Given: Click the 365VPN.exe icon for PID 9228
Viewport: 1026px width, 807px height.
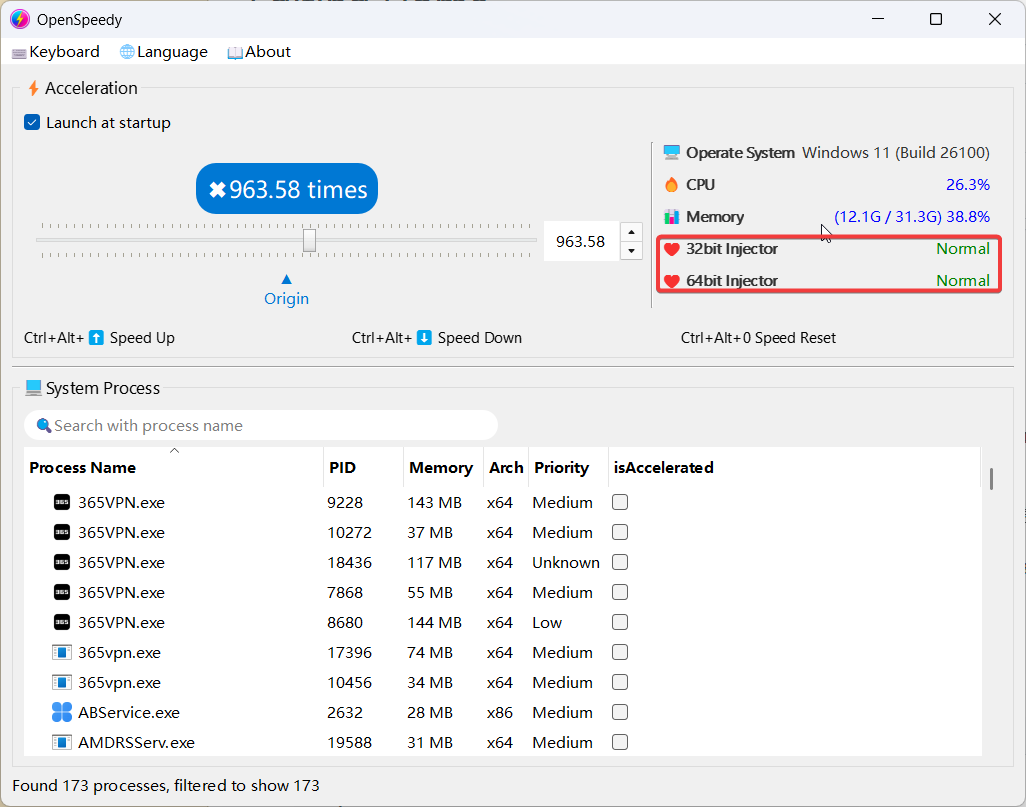Looking at the screenshot, I should click(62, 502).
